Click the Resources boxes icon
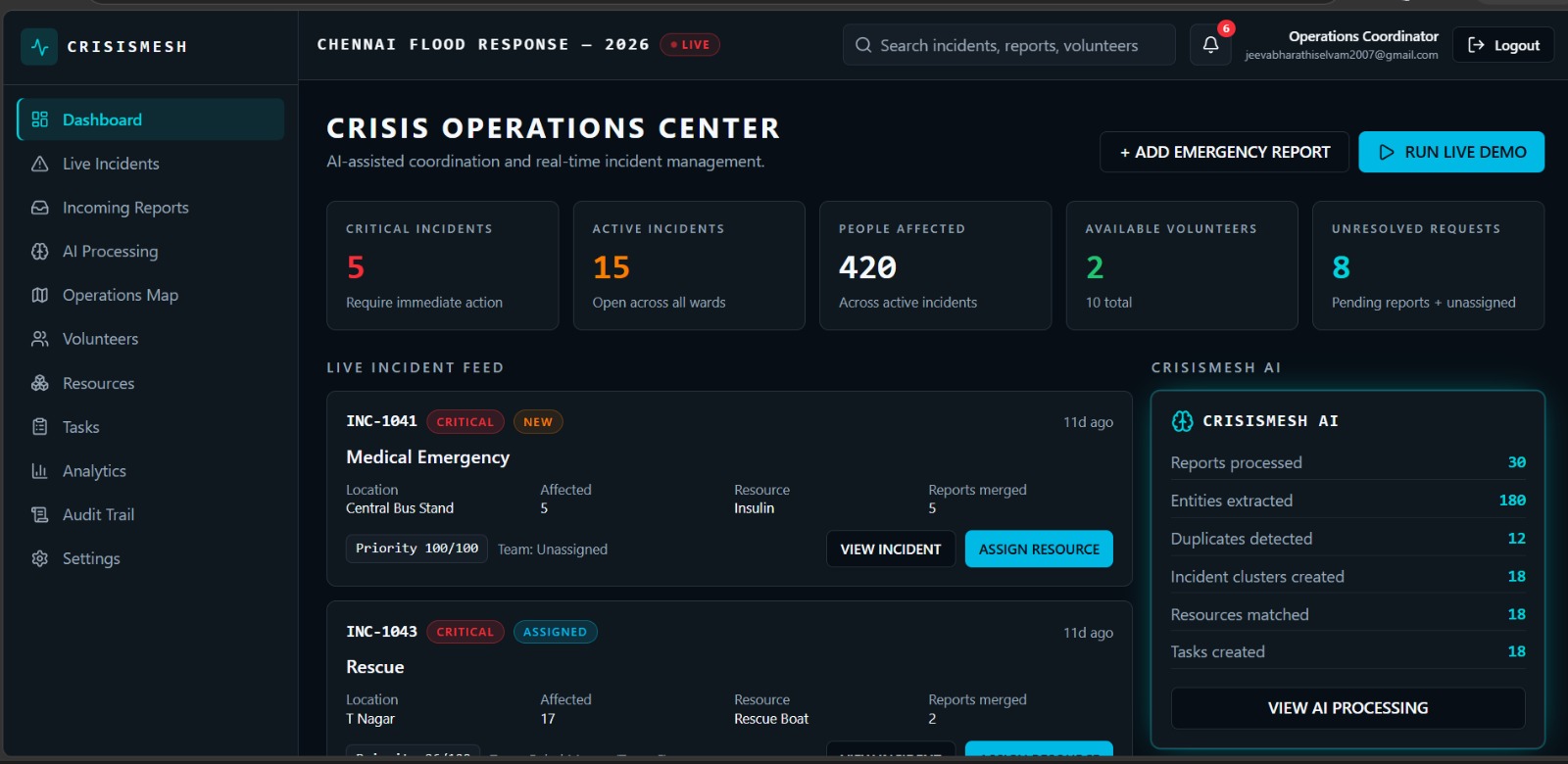Viewport: 1568px width, 764px height. [40, 383]
